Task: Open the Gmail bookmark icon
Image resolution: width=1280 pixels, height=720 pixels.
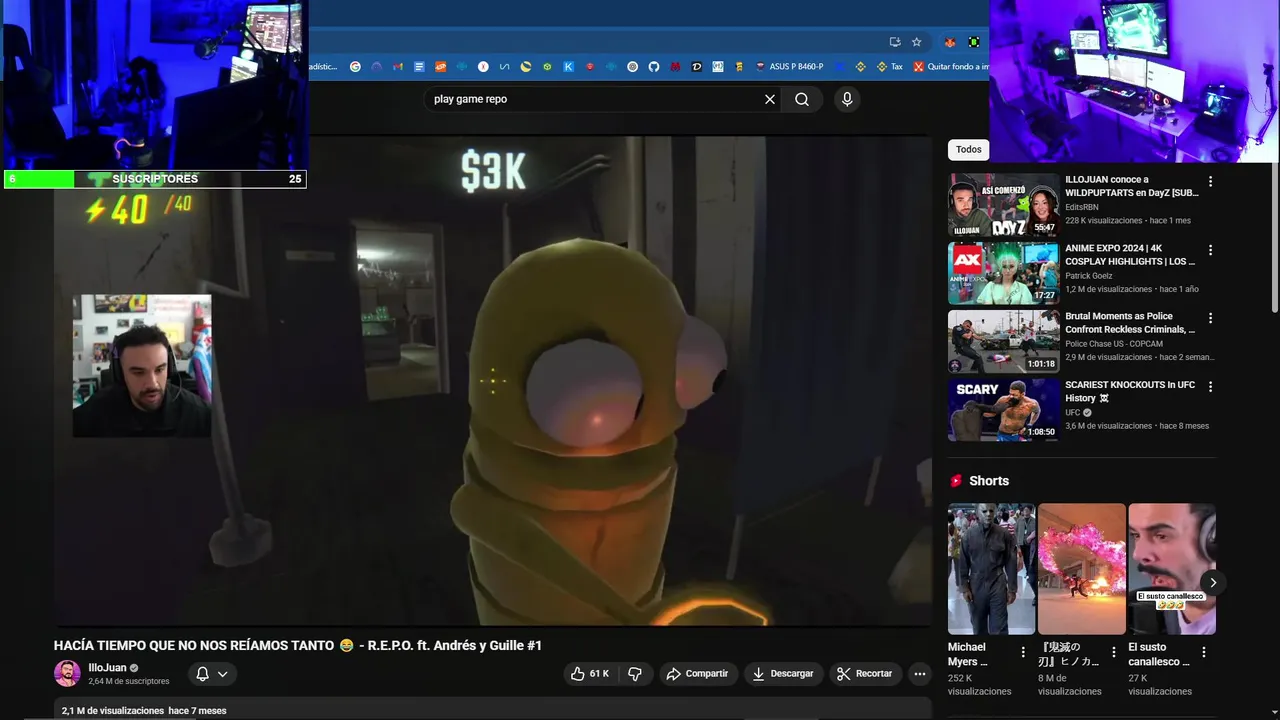Action: 398,67
